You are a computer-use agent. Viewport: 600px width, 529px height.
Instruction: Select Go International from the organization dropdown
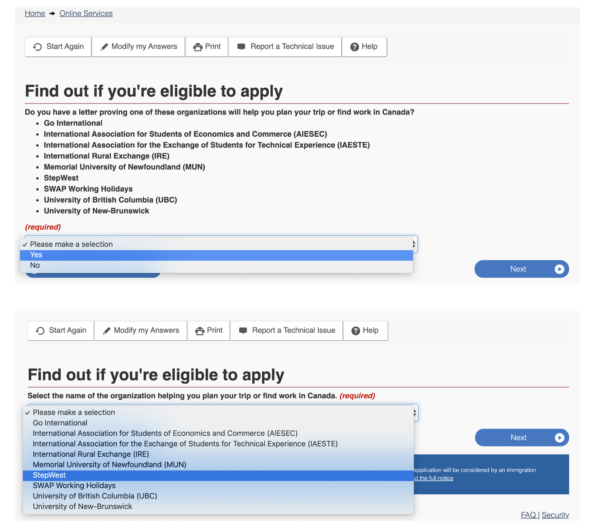pyautogui.click(x=218, y=423)
